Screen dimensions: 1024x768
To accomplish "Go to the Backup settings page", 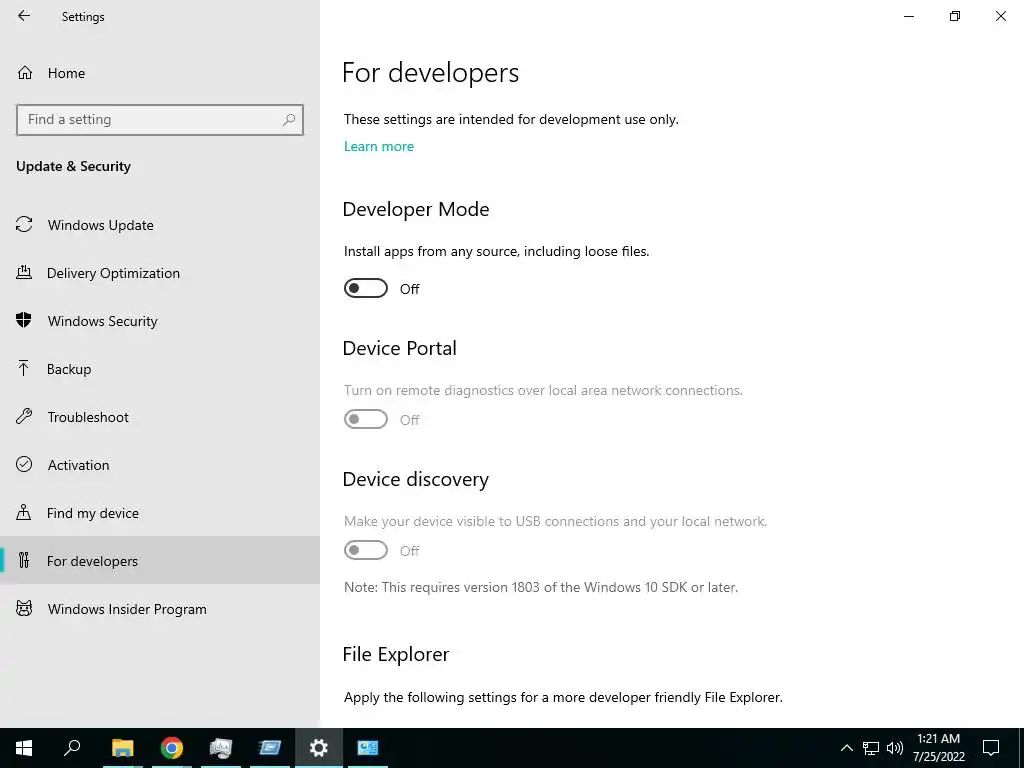I will coord(160,369).
